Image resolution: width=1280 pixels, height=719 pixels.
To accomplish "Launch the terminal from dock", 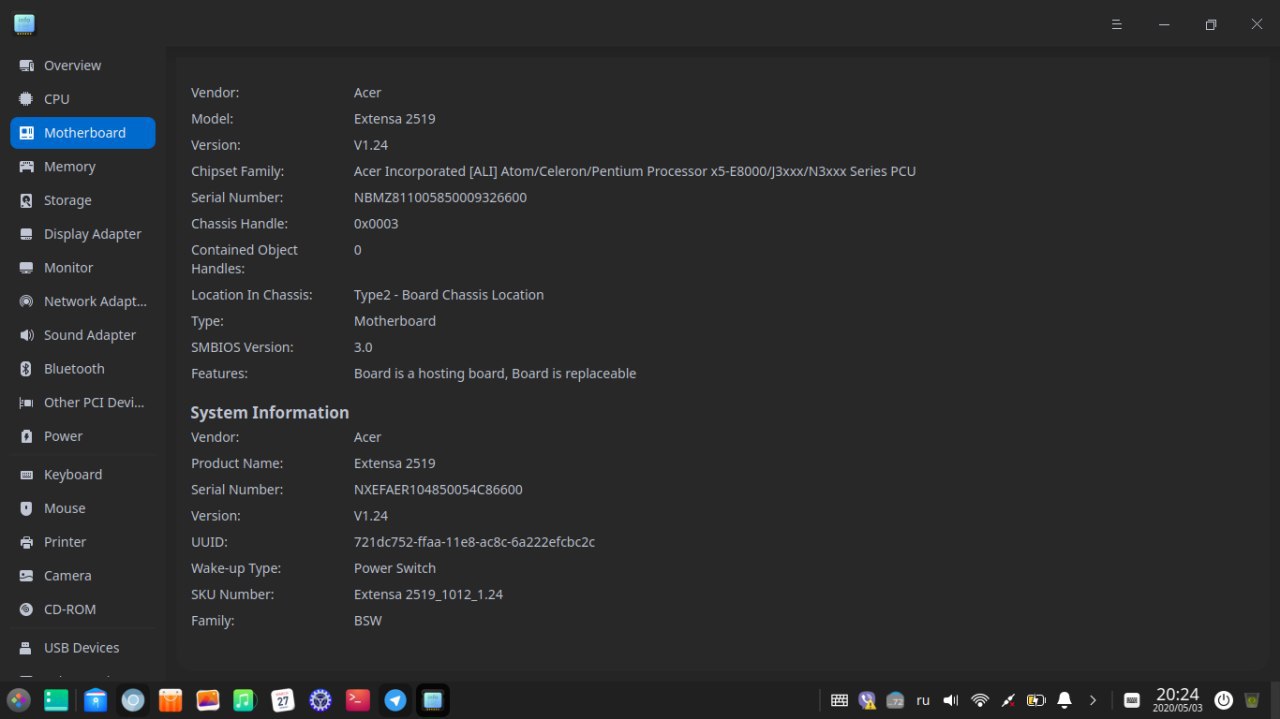I will click(358, 700).
